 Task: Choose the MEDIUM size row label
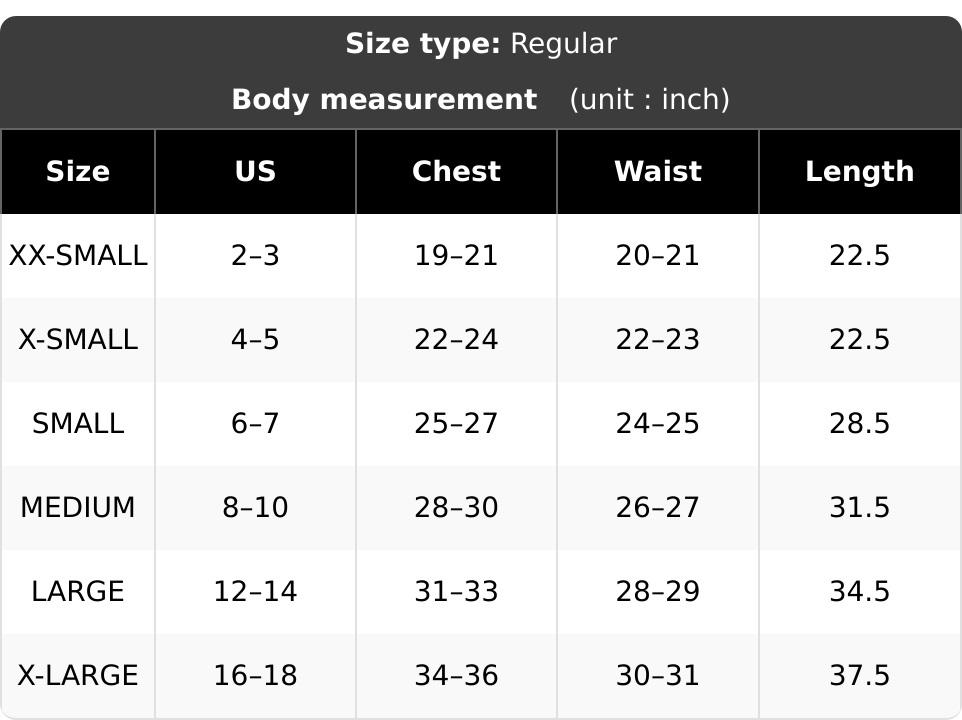[x=78, y=507]
